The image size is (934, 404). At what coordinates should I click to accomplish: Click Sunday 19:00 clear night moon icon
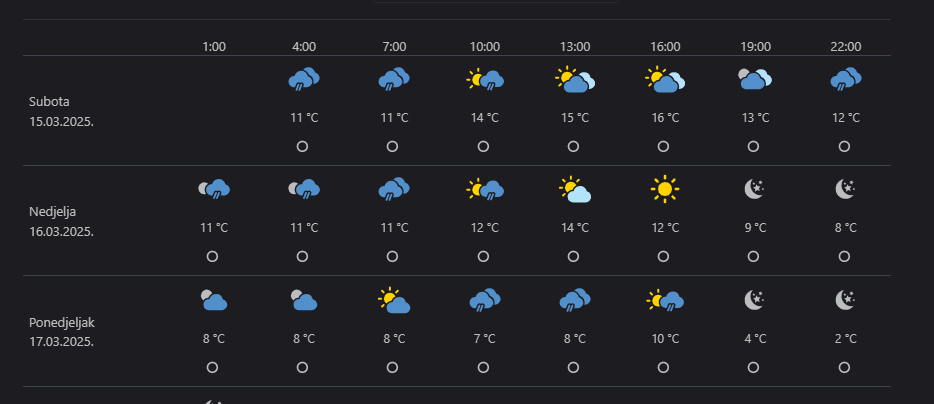(755, 189)
